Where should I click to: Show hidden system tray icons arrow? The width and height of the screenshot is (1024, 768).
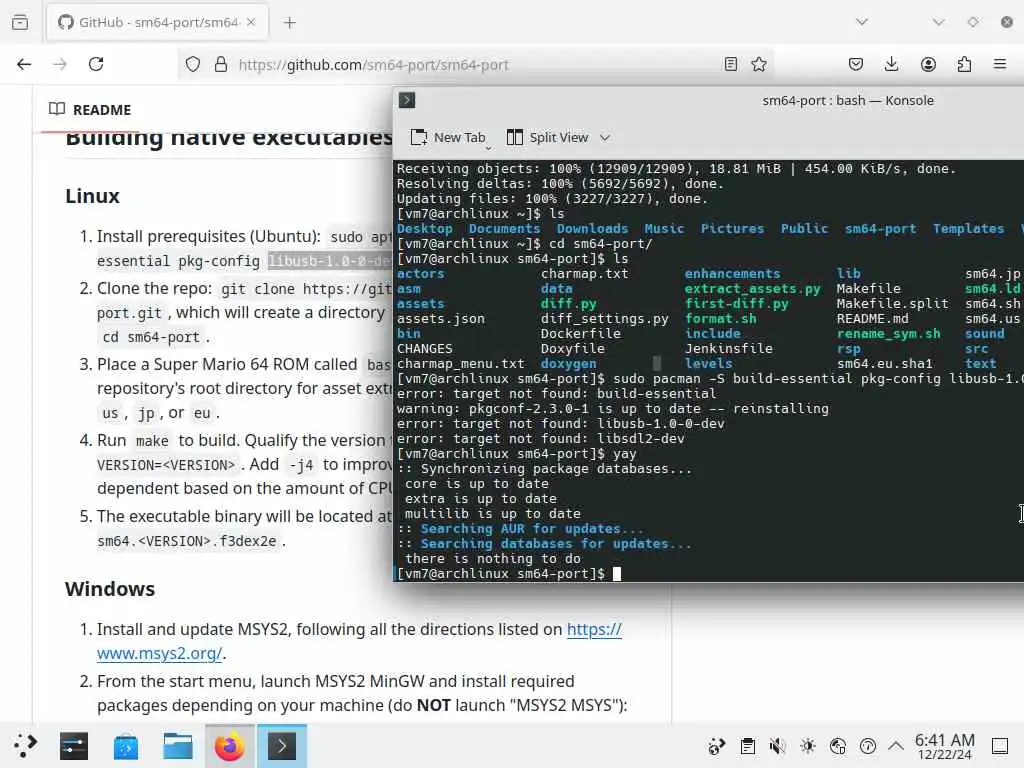point(896,745)
